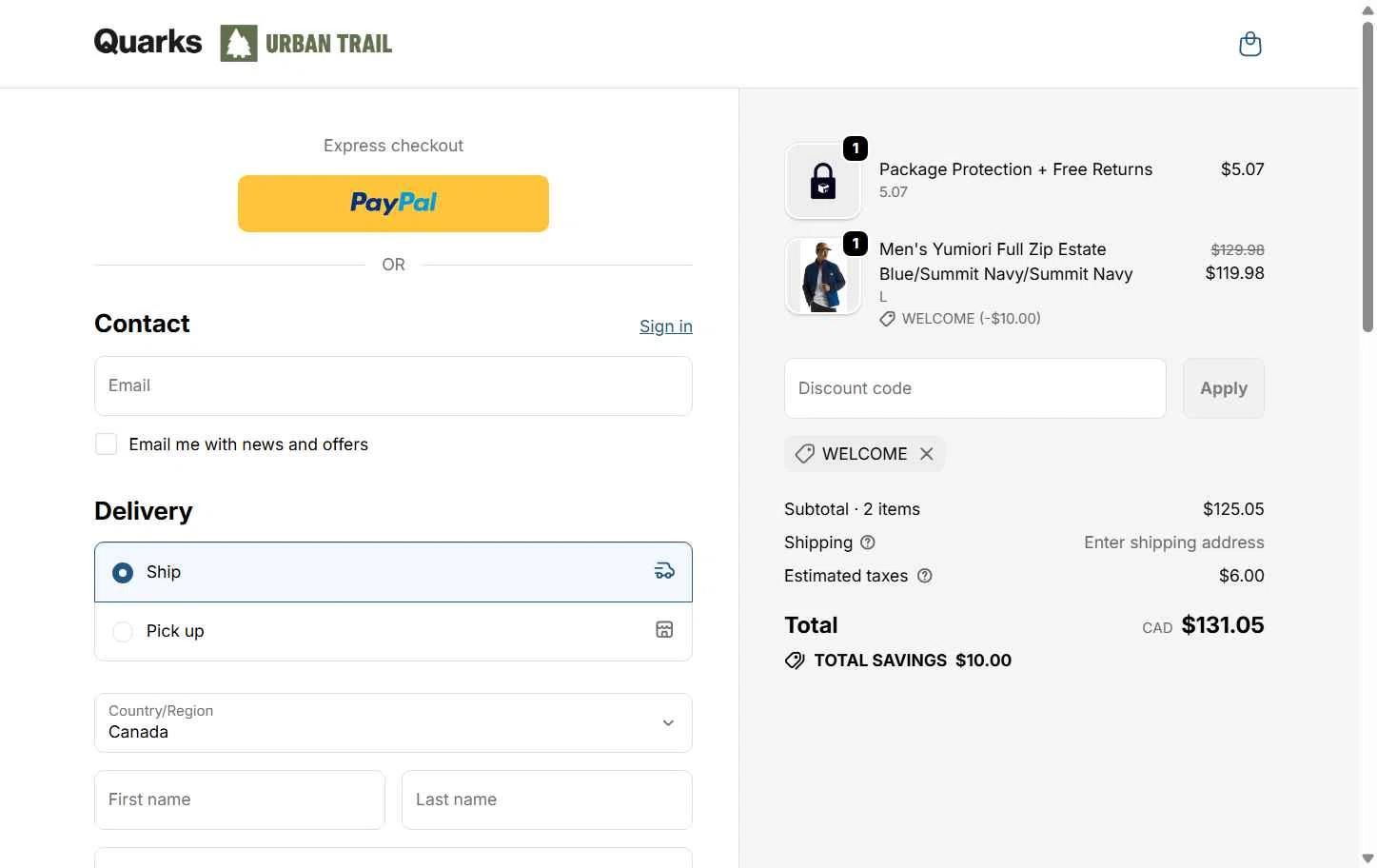This screenshot has height=868, width=1377.
Task: Click the Quarks logo
Action: (148, 42)
